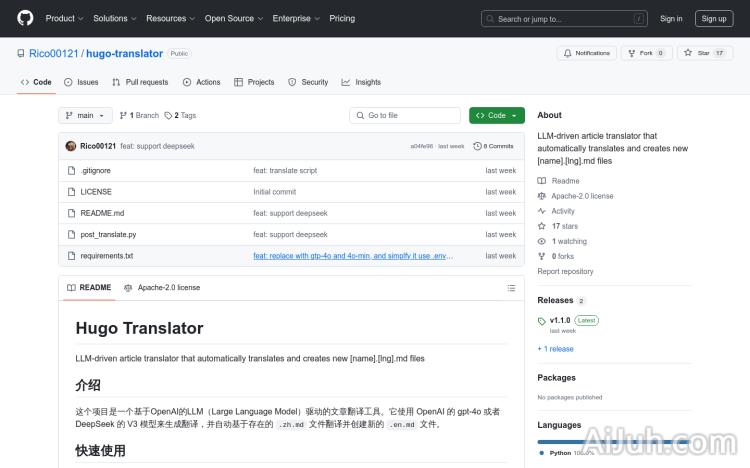750x468 pixels.
Task: Click Rico00121 avatar in commit row
Action: point(71,146)
